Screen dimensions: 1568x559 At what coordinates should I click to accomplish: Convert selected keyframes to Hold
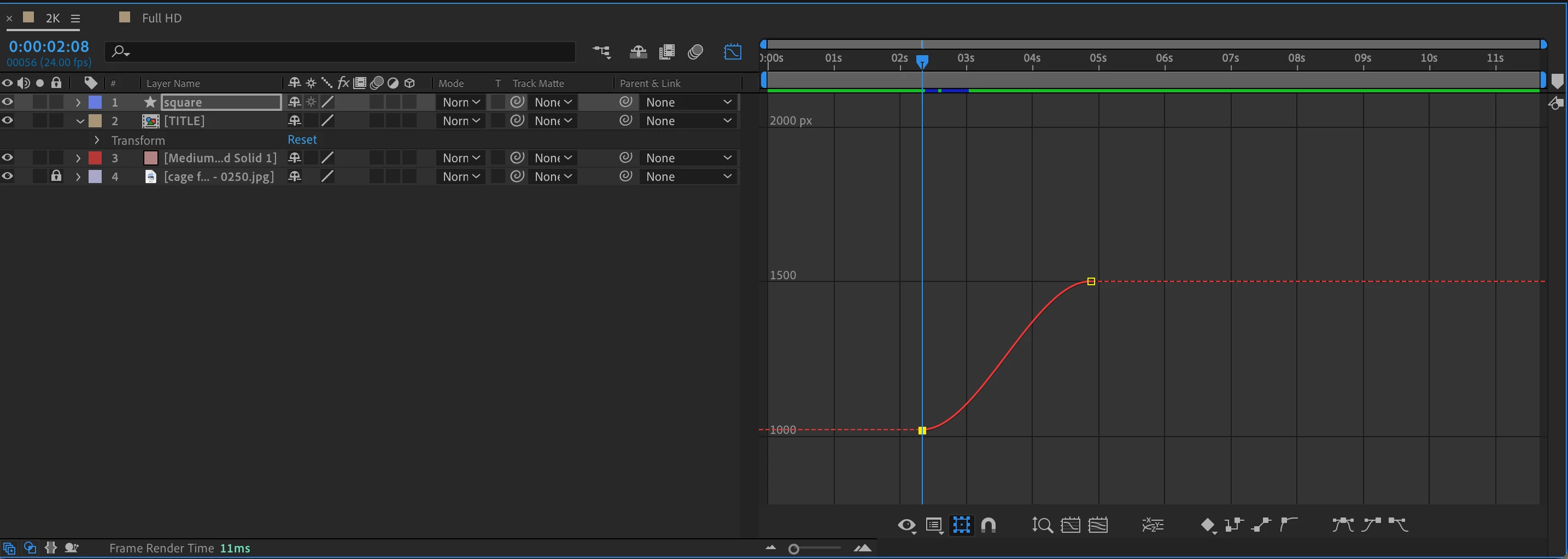point(1234,525)
